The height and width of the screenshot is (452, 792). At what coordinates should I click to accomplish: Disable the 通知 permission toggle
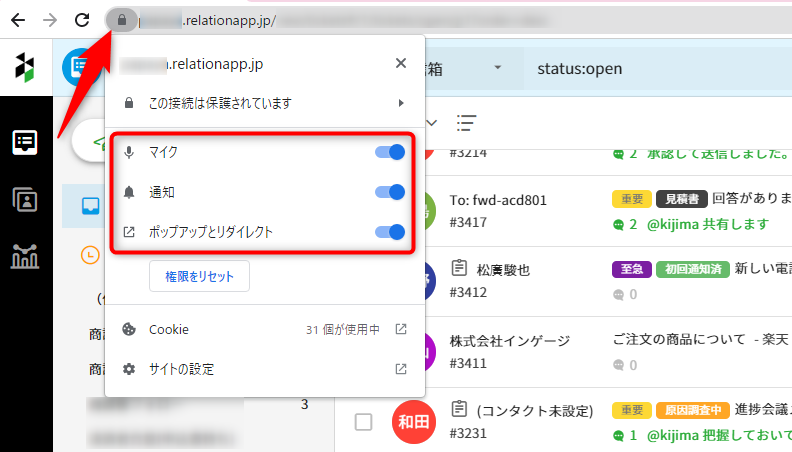(389, 192)
